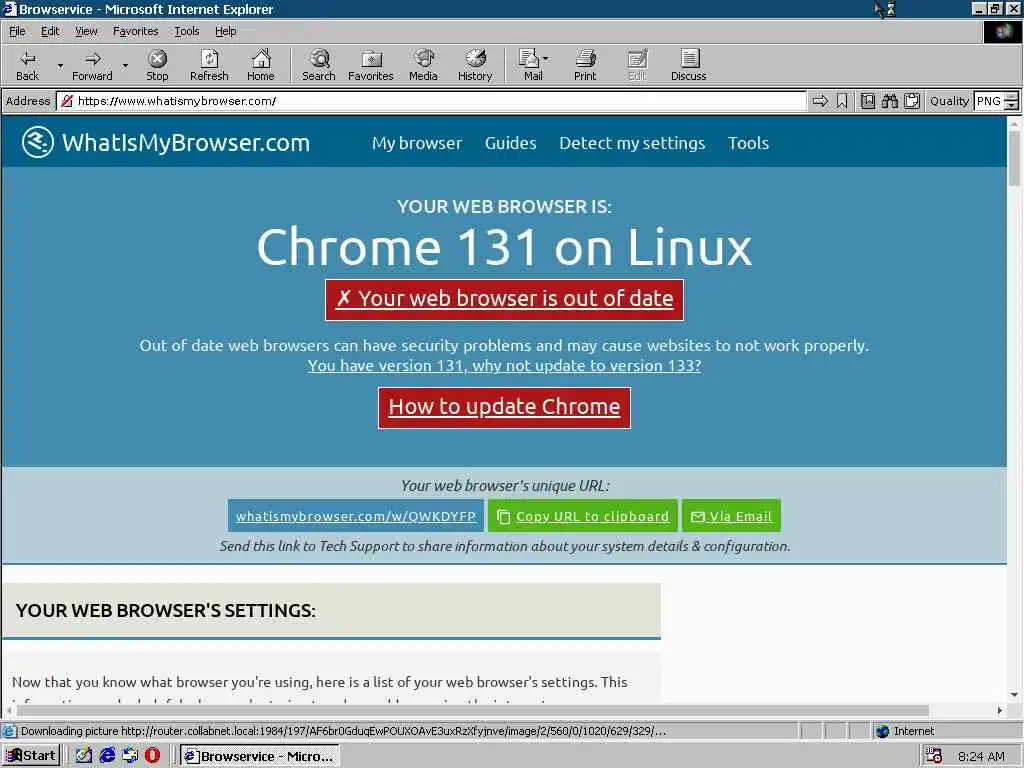Stop loading with the Stop button

pyautogui.click(x=157, y=65)
